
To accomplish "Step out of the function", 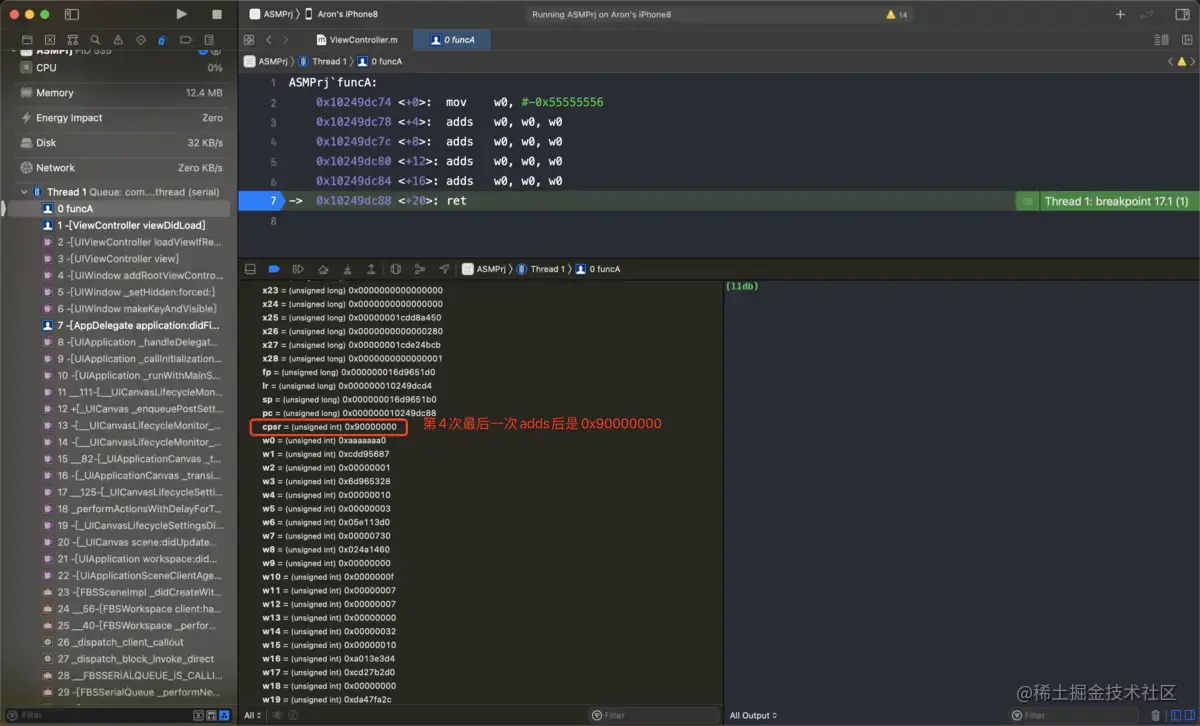I will click(x=371, y=269).
